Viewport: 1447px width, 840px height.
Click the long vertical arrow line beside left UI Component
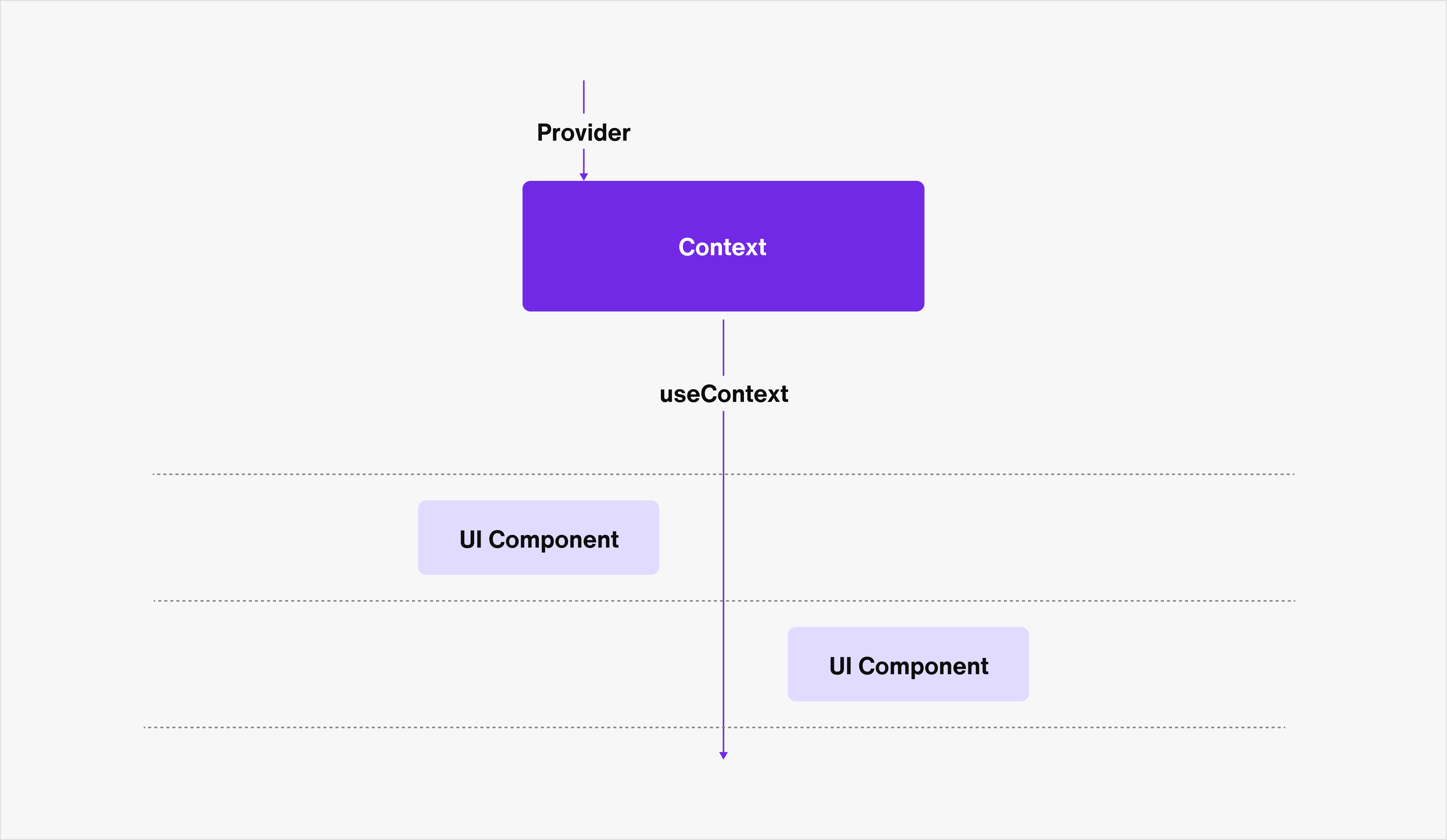click(x=723, y=538)
